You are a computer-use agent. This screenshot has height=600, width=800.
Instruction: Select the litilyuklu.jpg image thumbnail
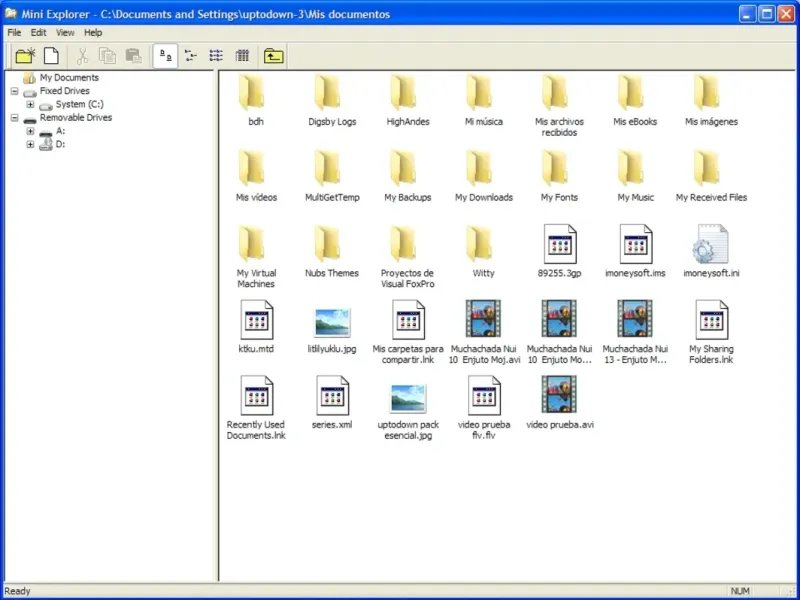[332, 321]
